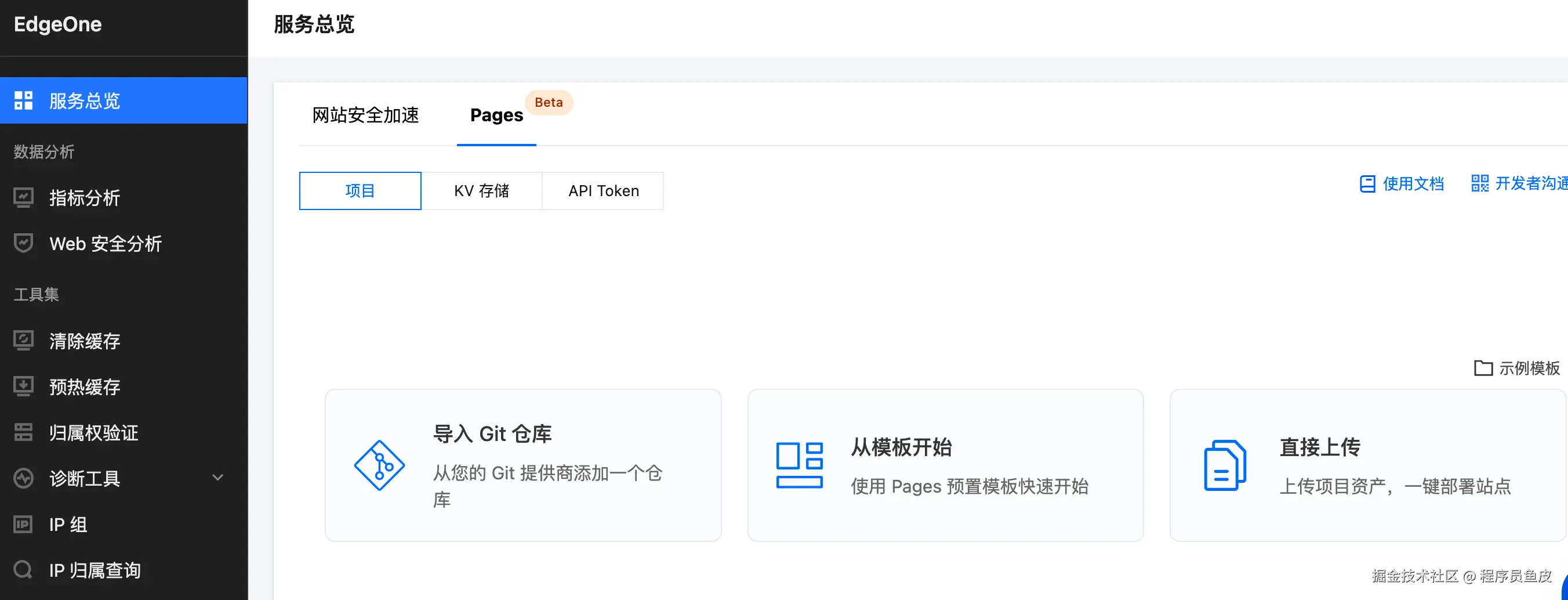Click the EdgeOne logo text

point(58,24)
